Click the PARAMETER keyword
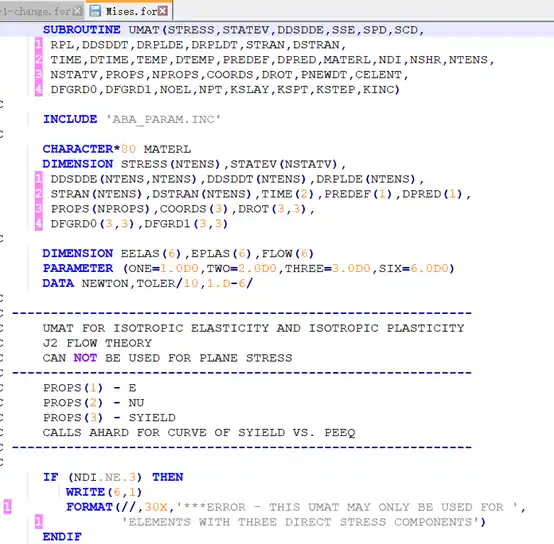 tap(78, 268)
